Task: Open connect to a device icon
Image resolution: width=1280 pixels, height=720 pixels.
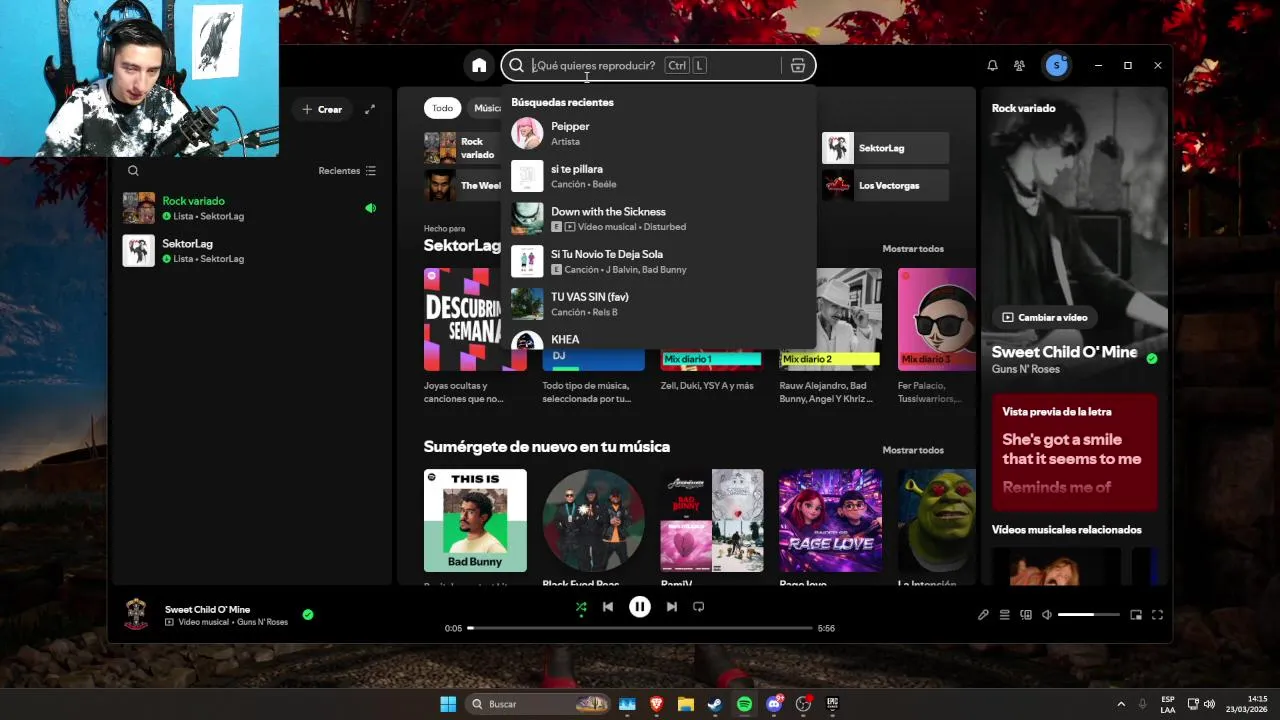Action: pyautogui.click(x=1026, y=615)
